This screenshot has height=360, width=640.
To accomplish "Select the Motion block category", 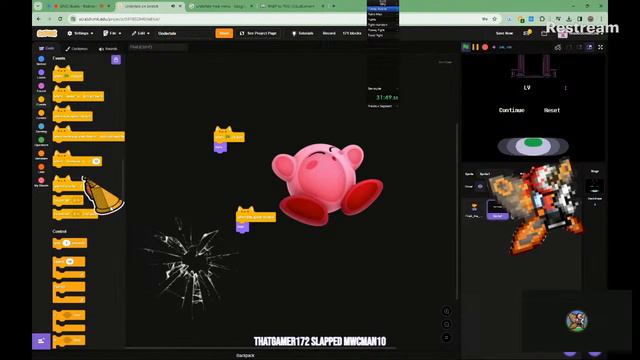I will (41, 61).
